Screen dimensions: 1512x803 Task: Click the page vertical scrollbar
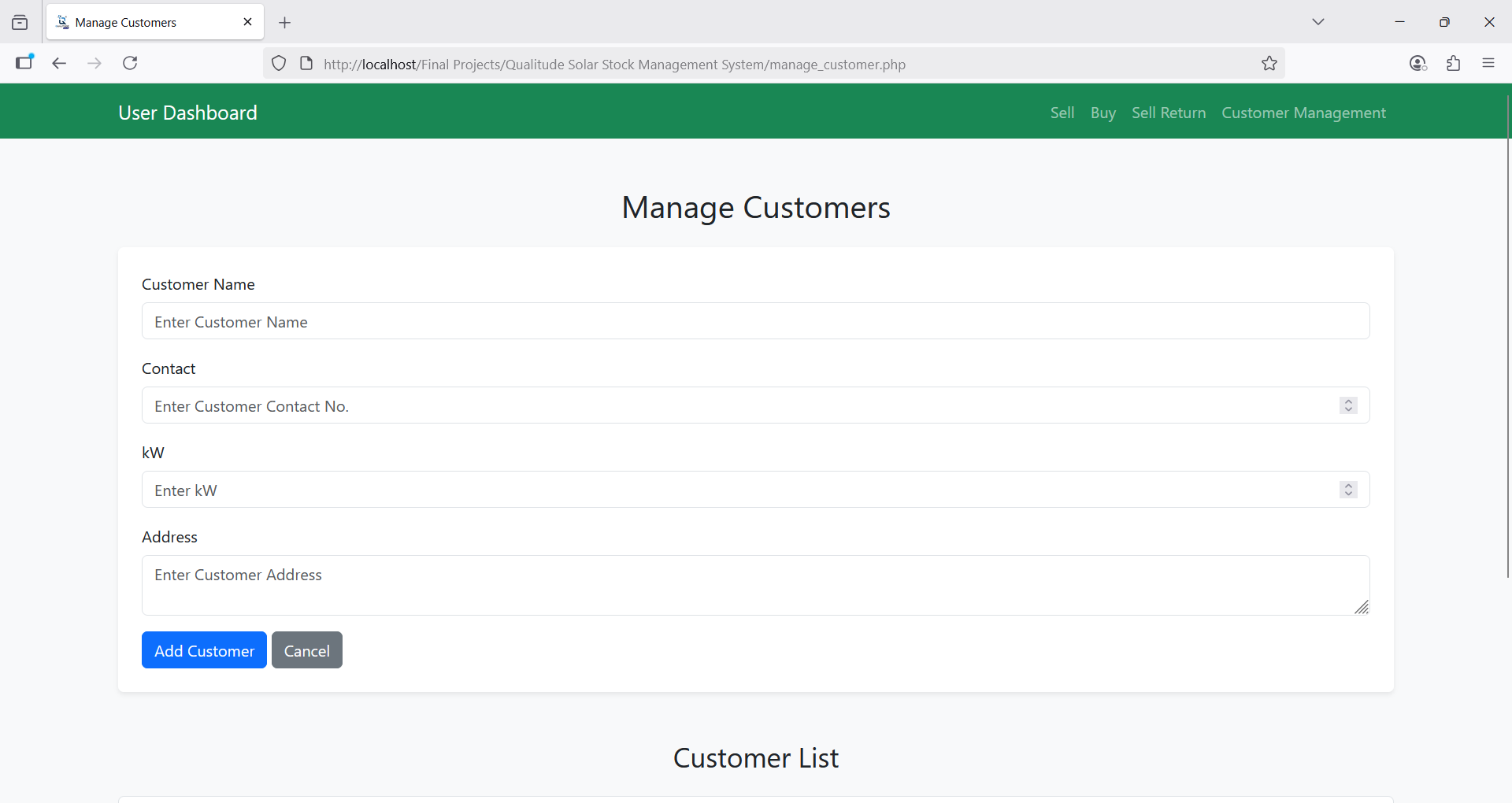coord(1507,339)
